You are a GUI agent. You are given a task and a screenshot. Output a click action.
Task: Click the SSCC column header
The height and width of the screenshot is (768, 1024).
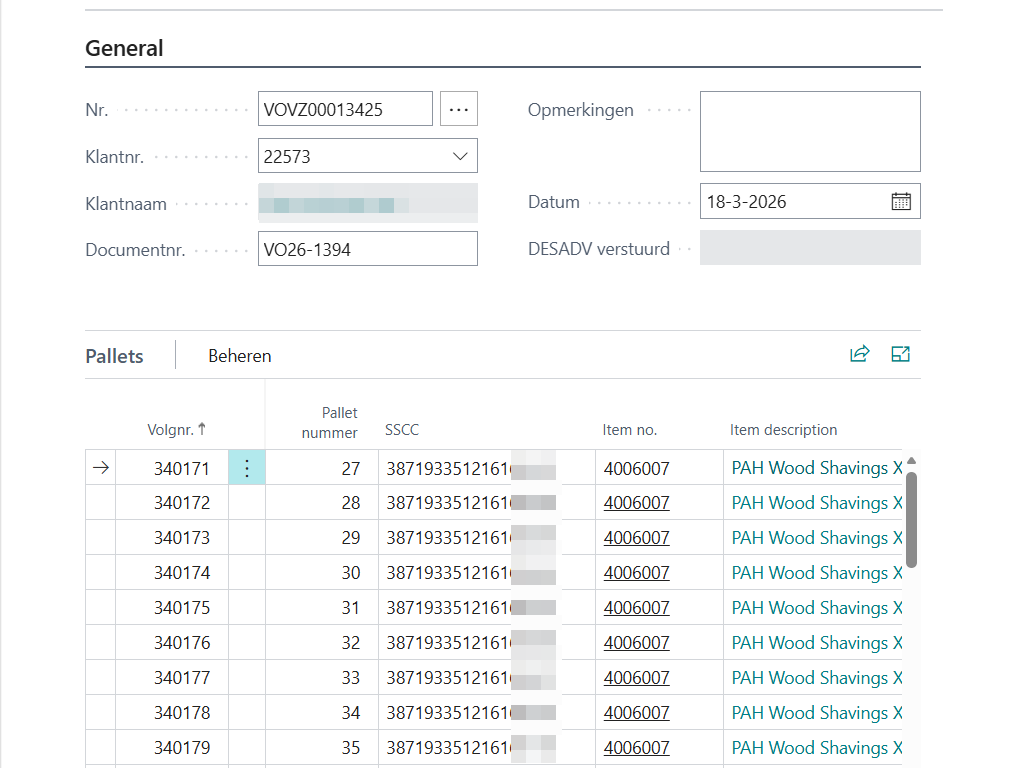point(402,430)
